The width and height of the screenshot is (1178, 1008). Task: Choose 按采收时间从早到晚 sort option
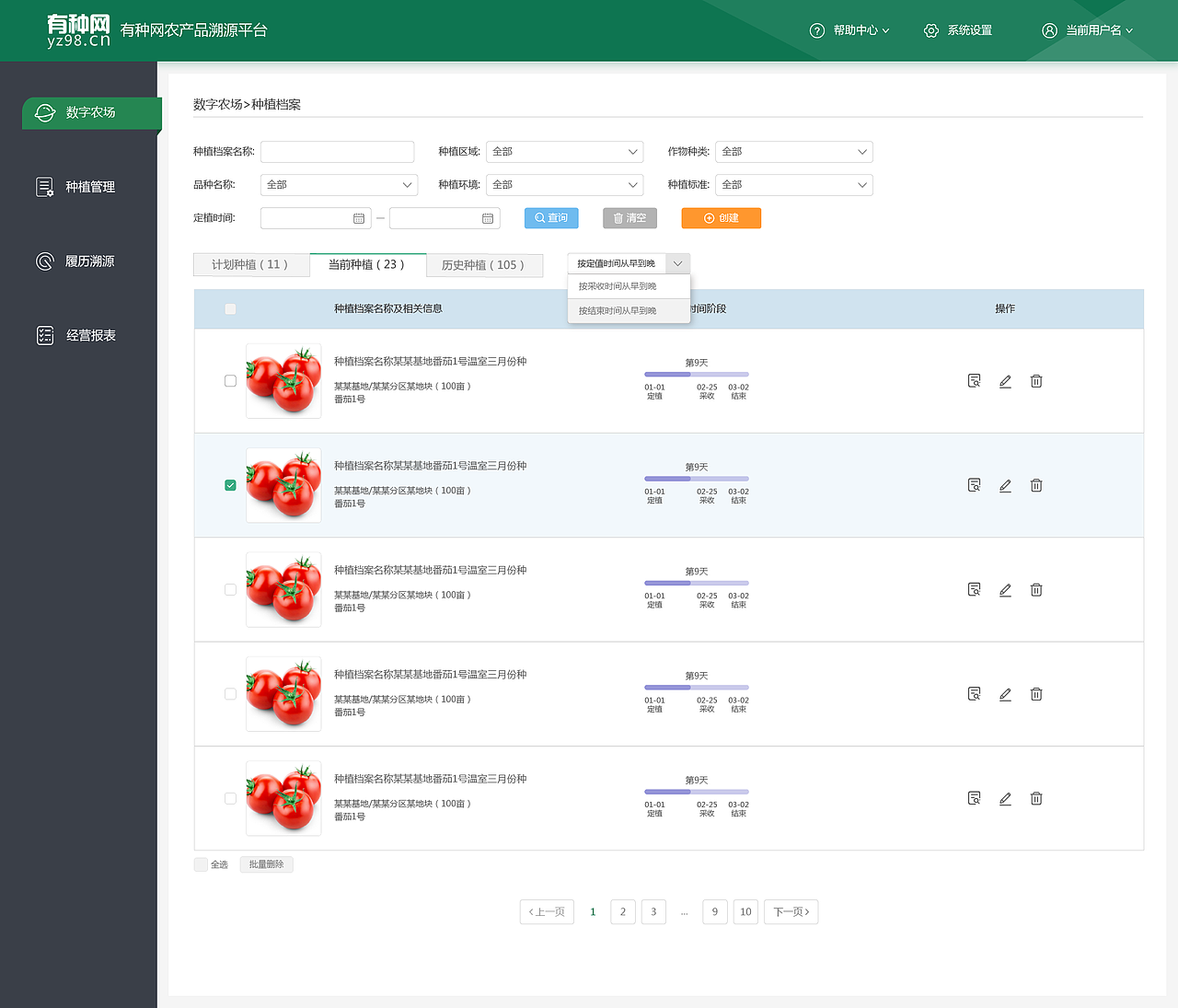click(629, 286)
